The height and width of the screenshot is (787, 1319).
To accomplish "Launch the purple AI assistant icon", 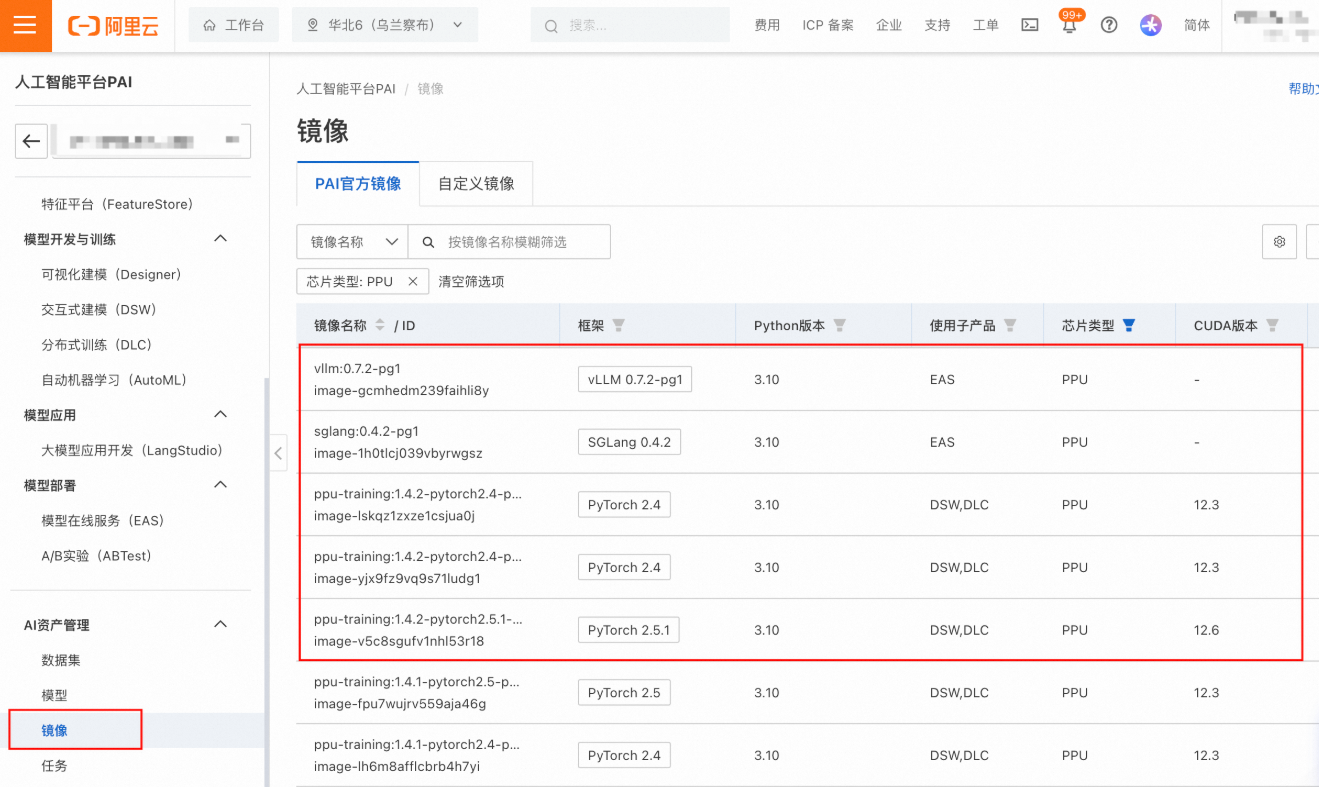I will point(1151,25).
